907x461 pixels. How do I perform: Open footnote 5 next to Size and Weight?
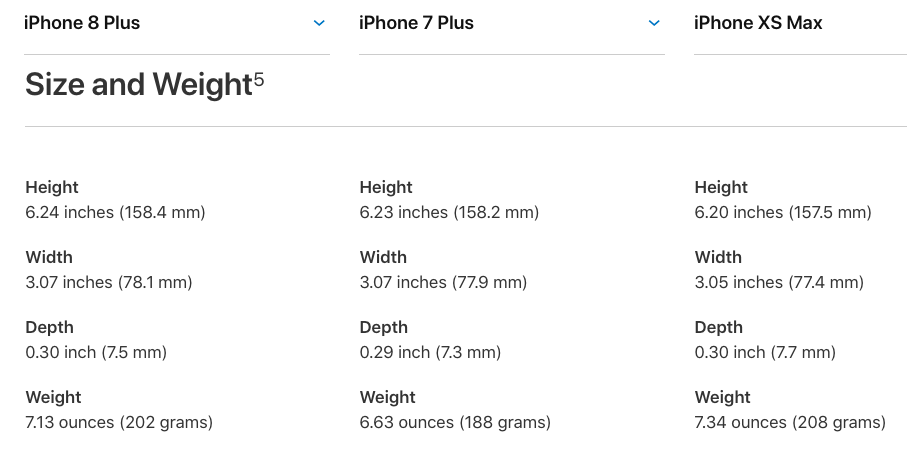[259, 79]
